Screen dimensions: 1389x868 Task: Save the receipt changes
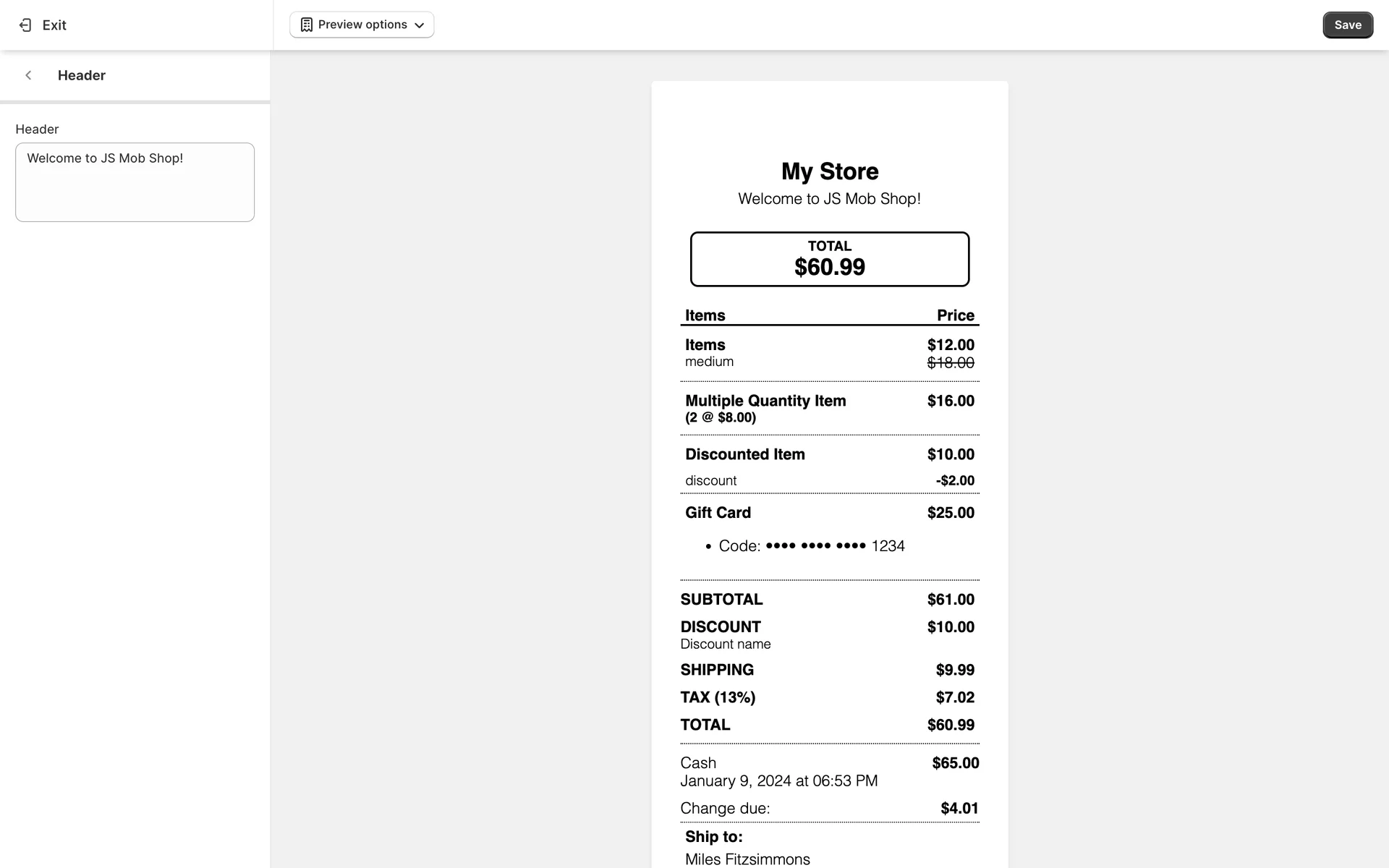[x=1347, y=25]
